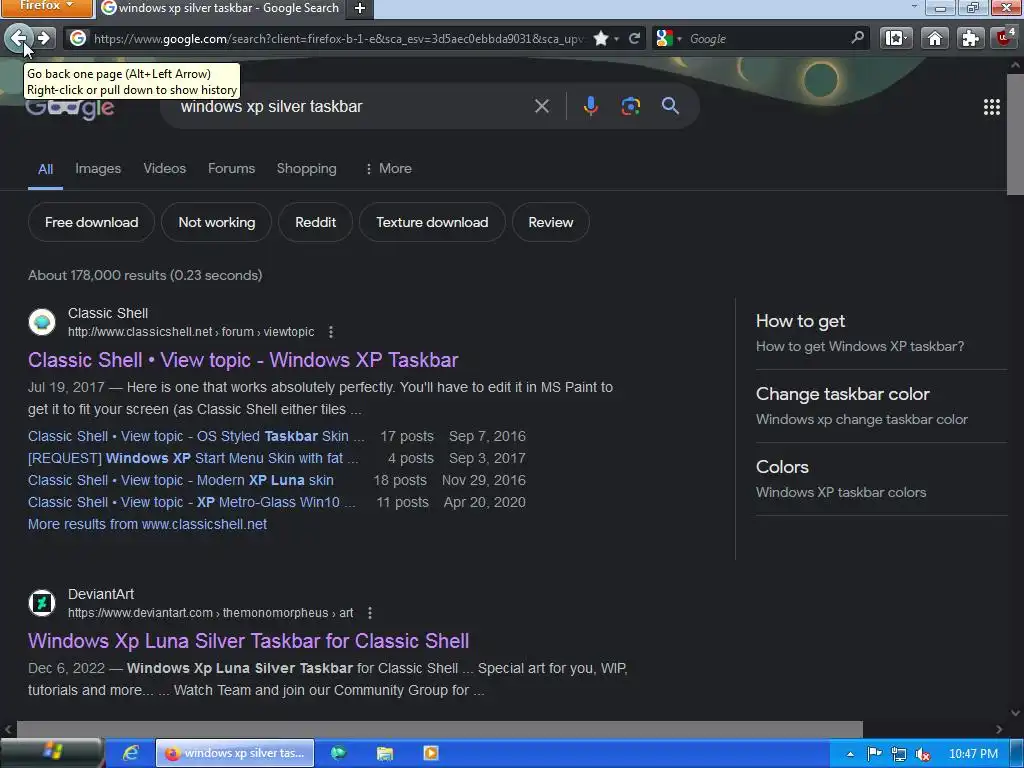Open the network tray icon
1024x768 pixels.
[x=898, y=754]
